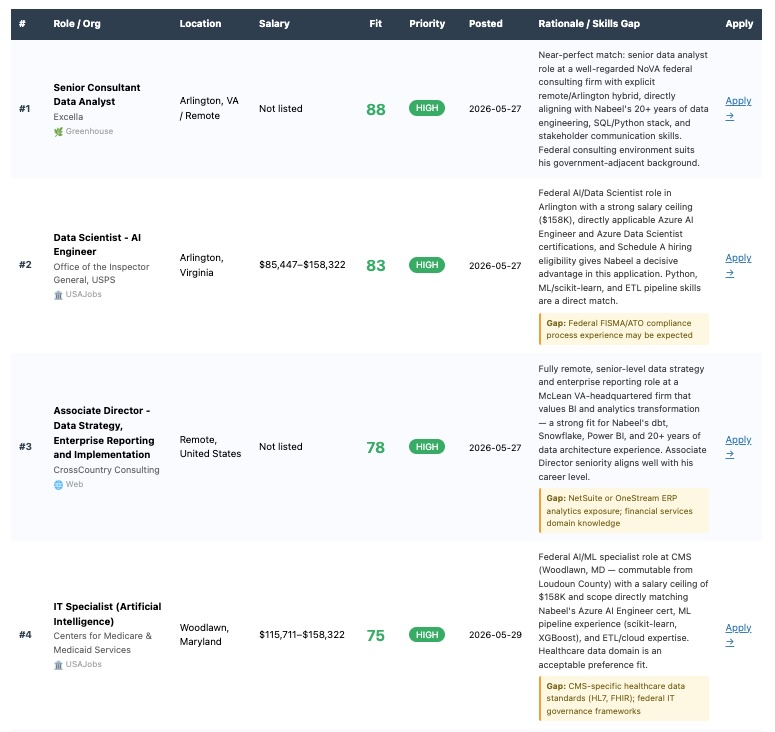775x732 pixels.
Task: Click the Location column header
Action: click(x=200, y=24)
